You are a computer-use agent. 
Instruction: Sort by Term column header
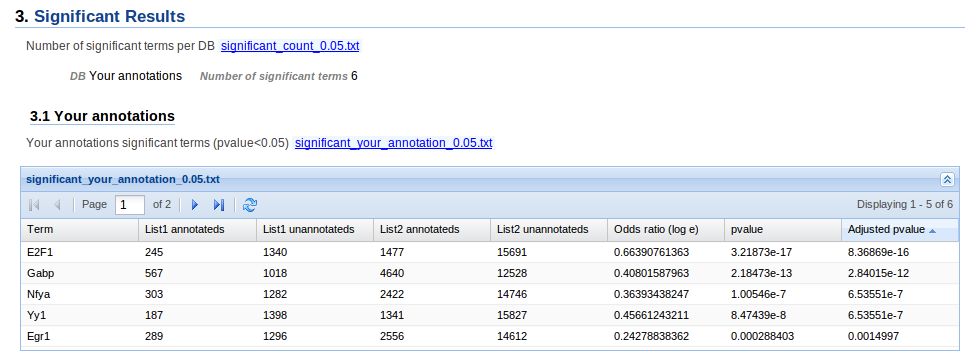click(x=79, y=229)
